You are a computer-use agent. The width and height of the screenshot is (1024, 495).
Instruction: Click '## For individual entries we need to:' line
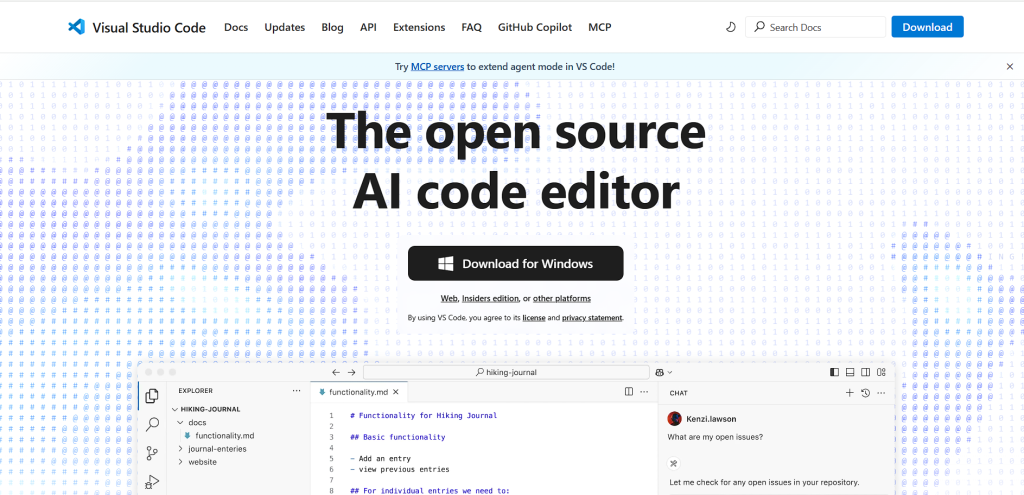[x=430, y=490]
